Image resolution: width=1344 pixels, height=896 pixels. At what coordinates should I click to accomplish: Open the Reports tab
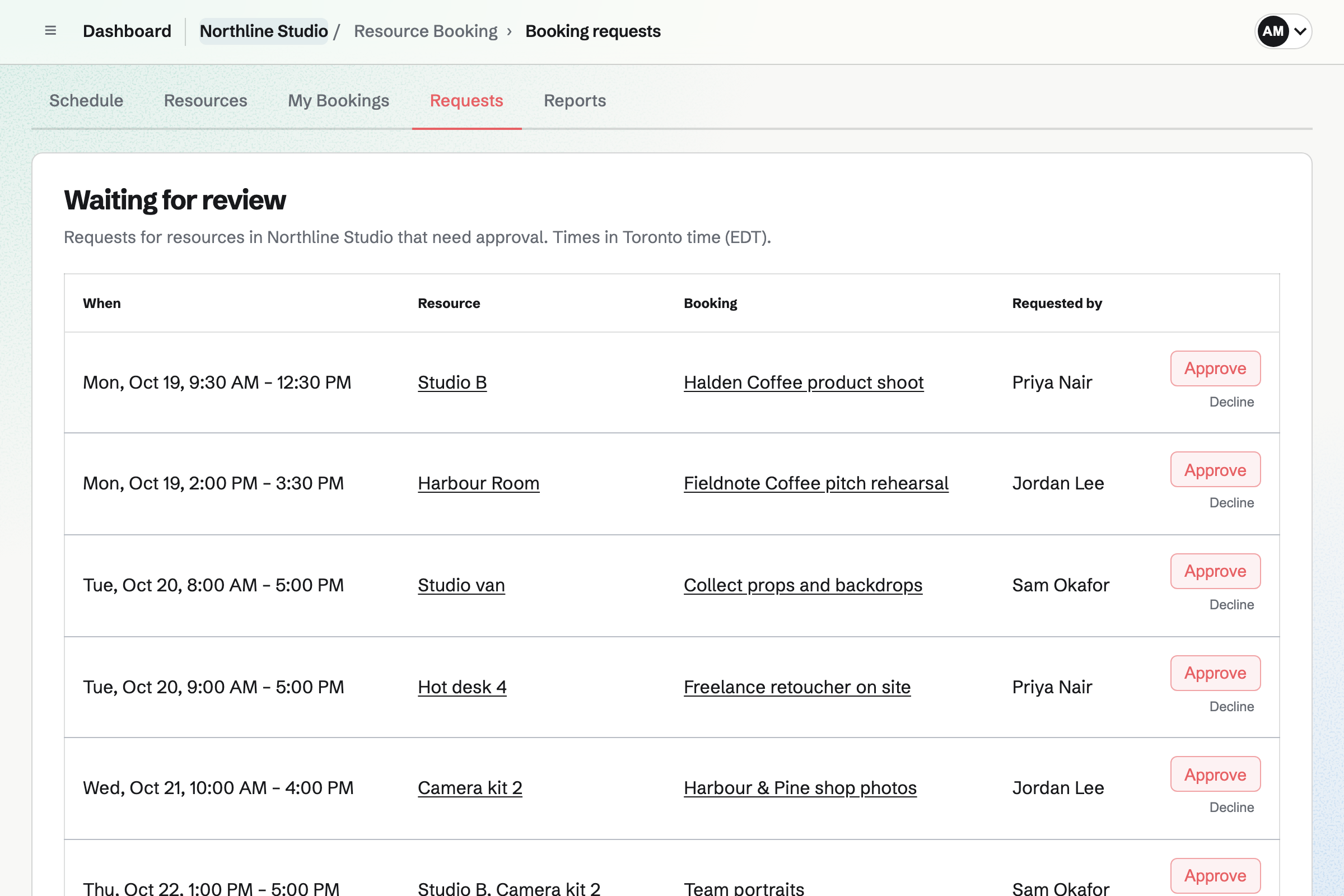tap(575, 101)
